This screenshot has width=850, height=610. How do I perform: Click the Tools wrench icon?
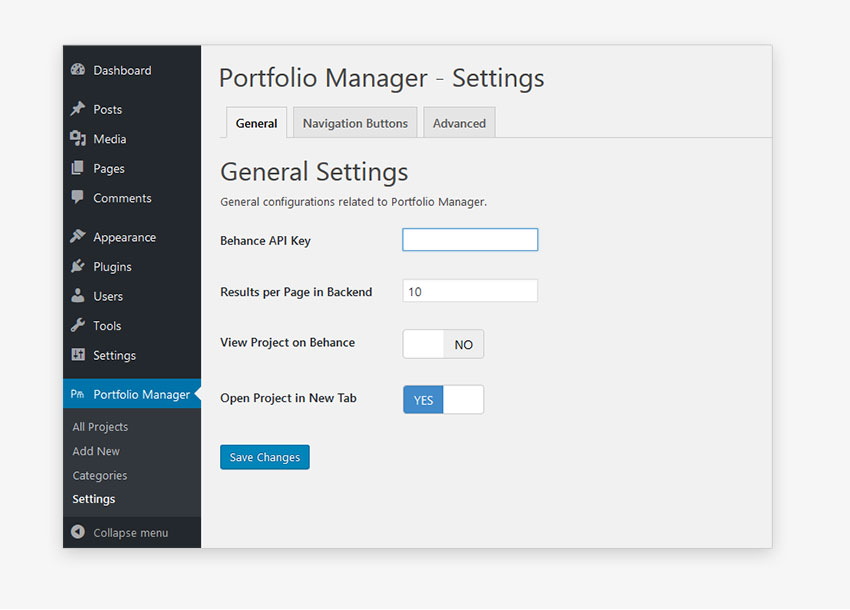[x=78, y=326]
